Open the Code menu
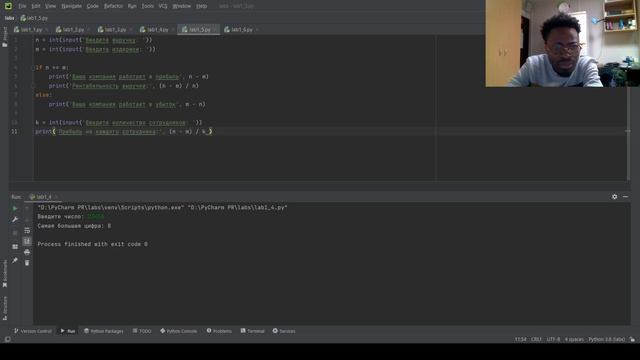 (93, 6)
